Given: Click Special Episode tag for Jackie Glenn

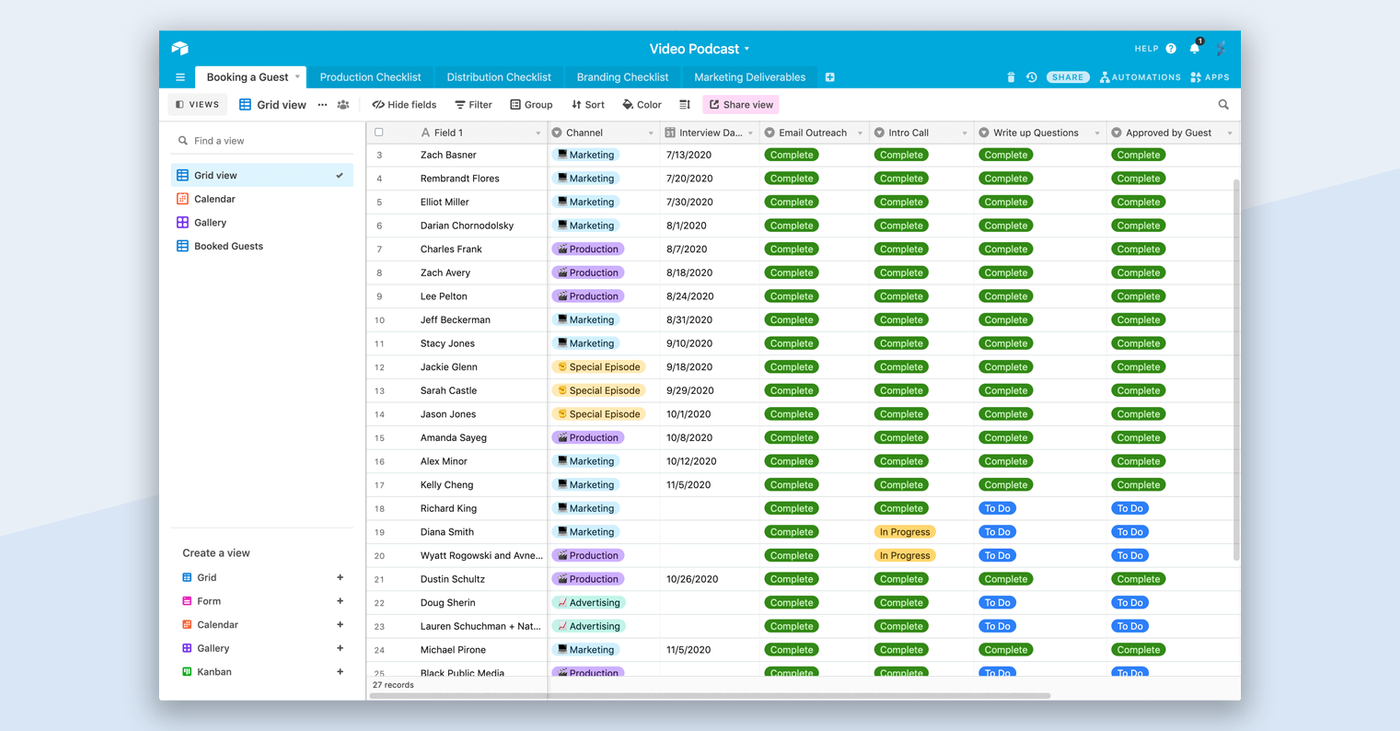Looking at the screenshot, I should coord(598,367).
